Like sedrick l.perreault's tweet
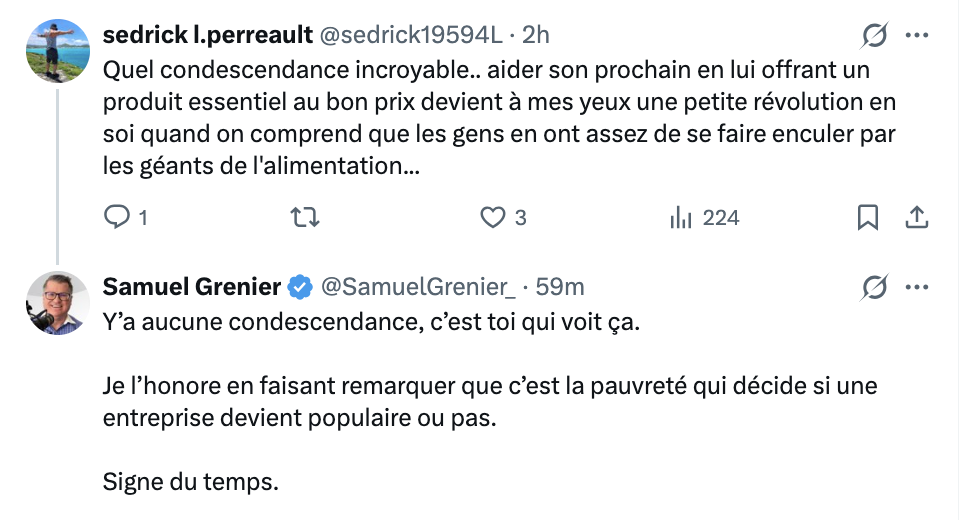 [493, 217]
